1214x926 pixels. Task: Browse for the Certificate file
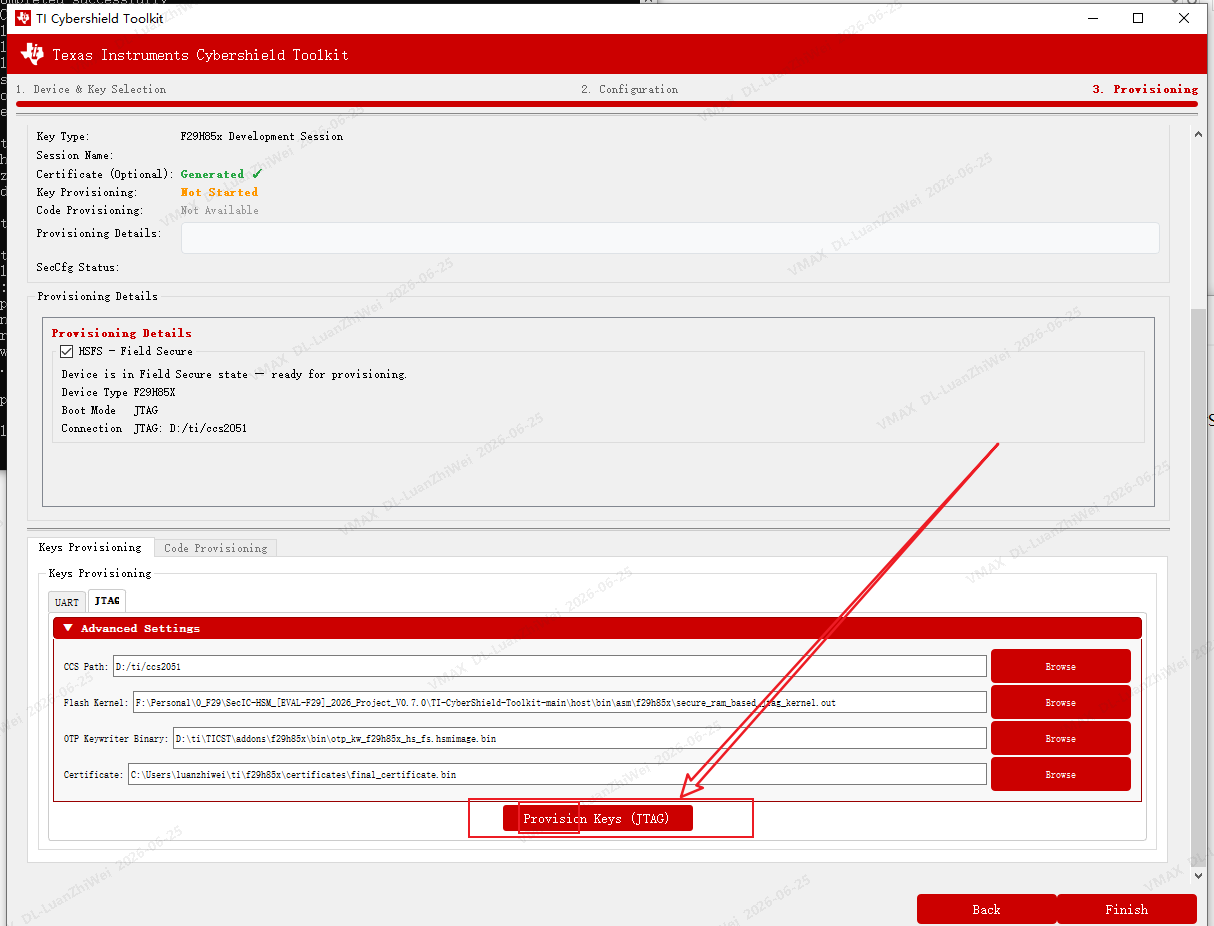point(1061,775)
